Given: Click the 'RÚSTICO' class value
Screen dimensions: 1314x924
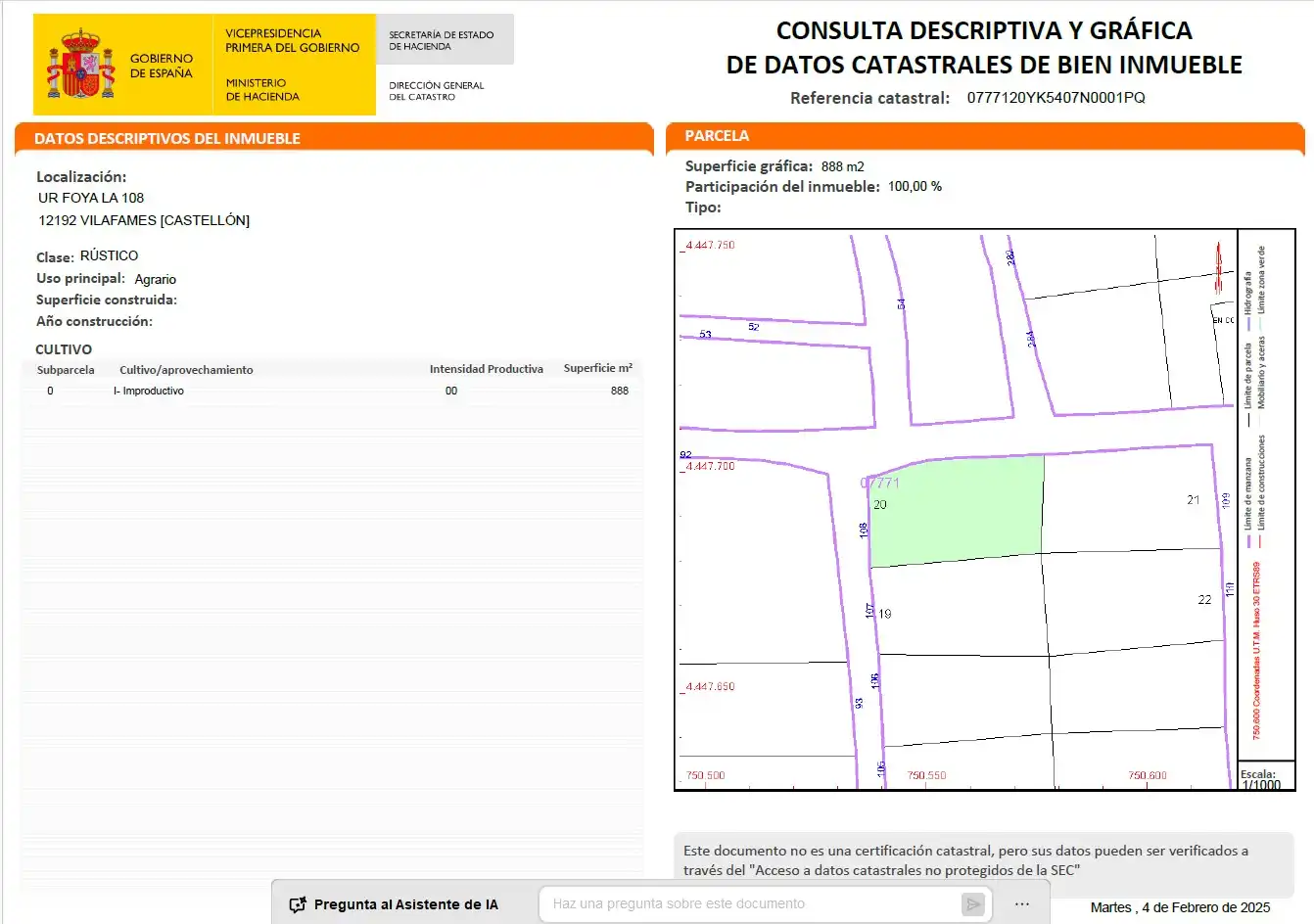Looking at the screenshot, I should pyautogui.click(x=109, y=255).
